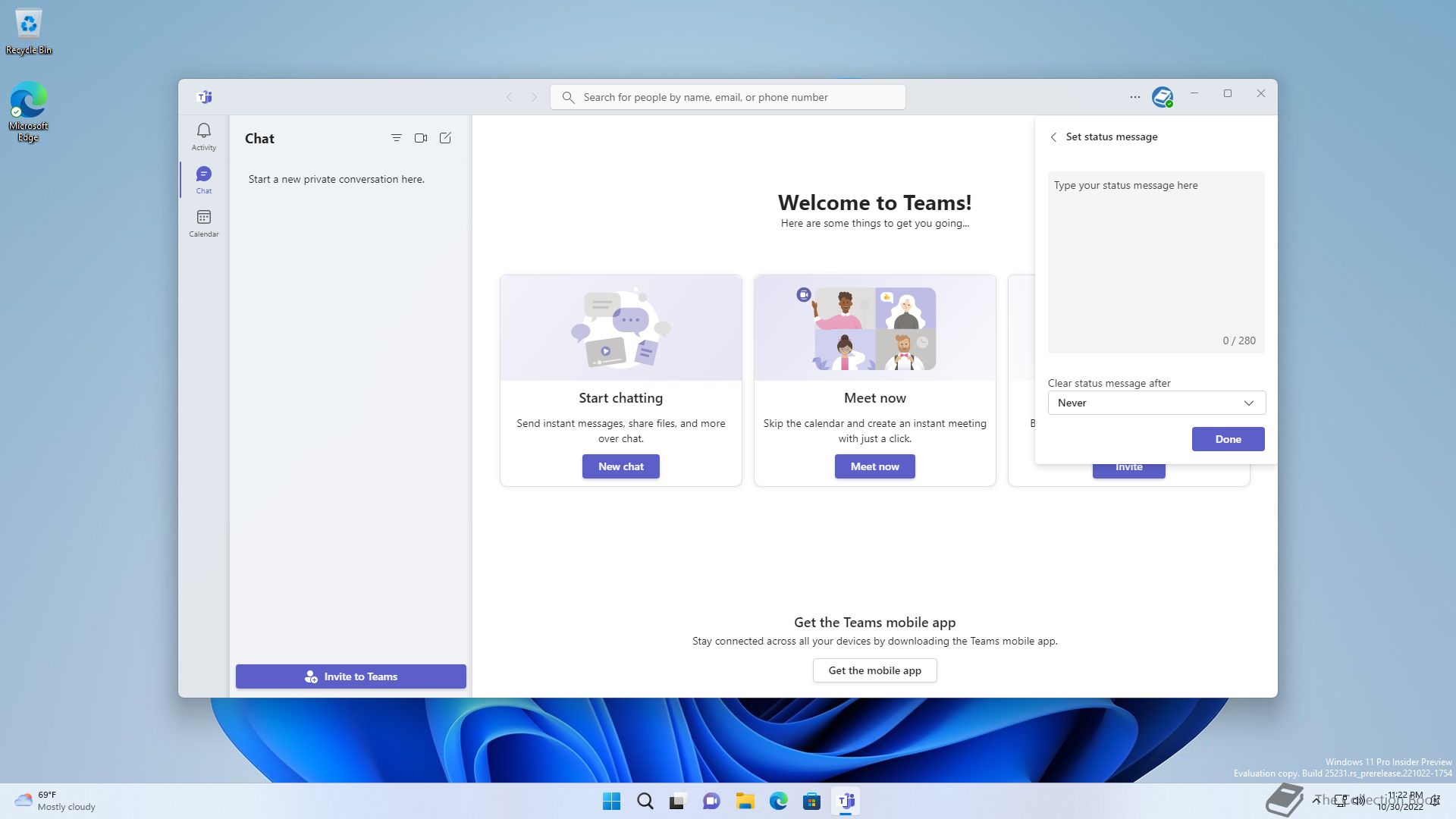This screenshot has height=819, width=1456.
Task: Click Get the mobile app button
Action: click(874, 670)
